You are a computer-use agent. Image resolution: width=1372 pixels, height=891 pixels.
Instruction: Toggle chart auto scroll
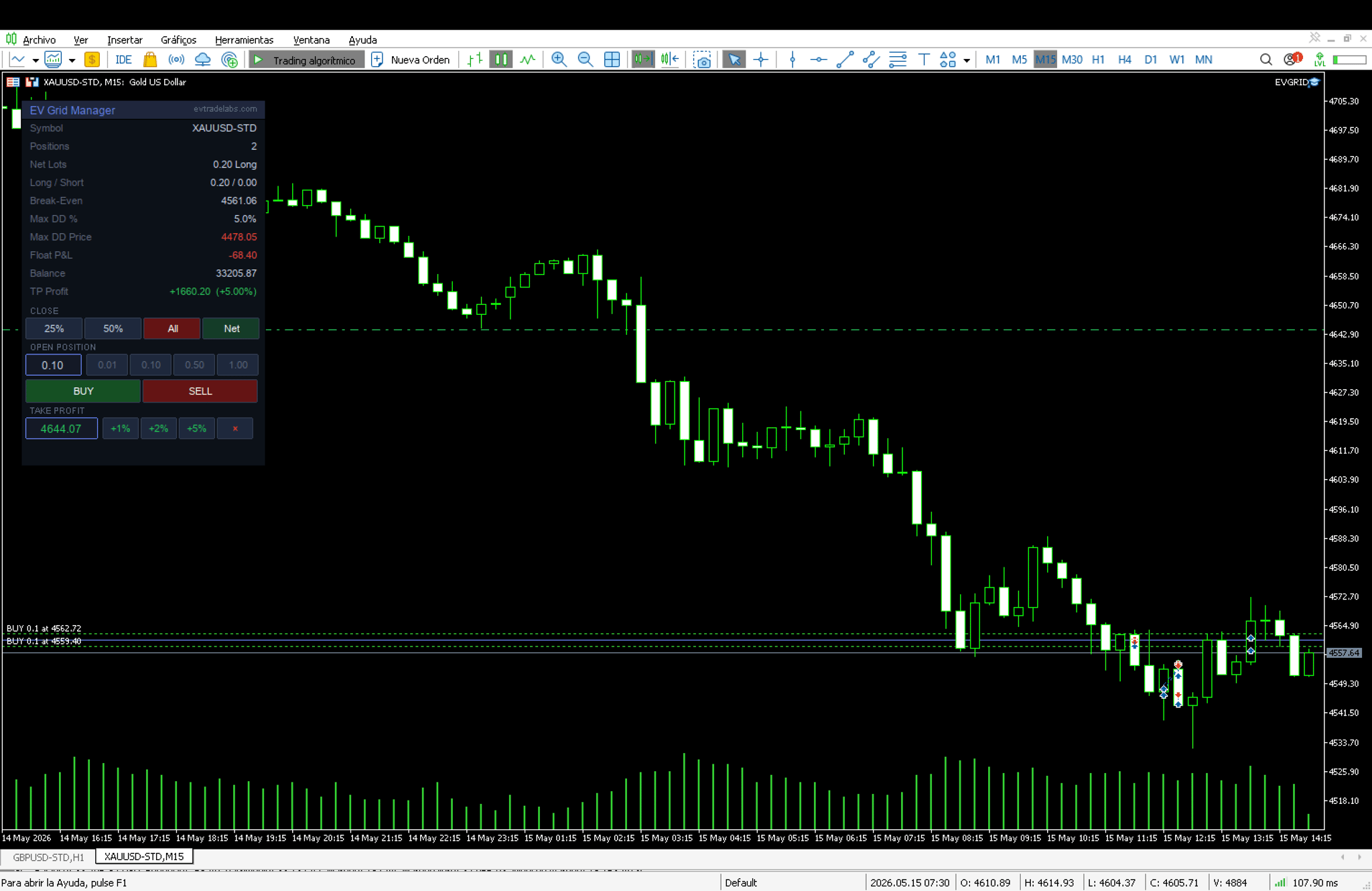(x=643, y=60)
